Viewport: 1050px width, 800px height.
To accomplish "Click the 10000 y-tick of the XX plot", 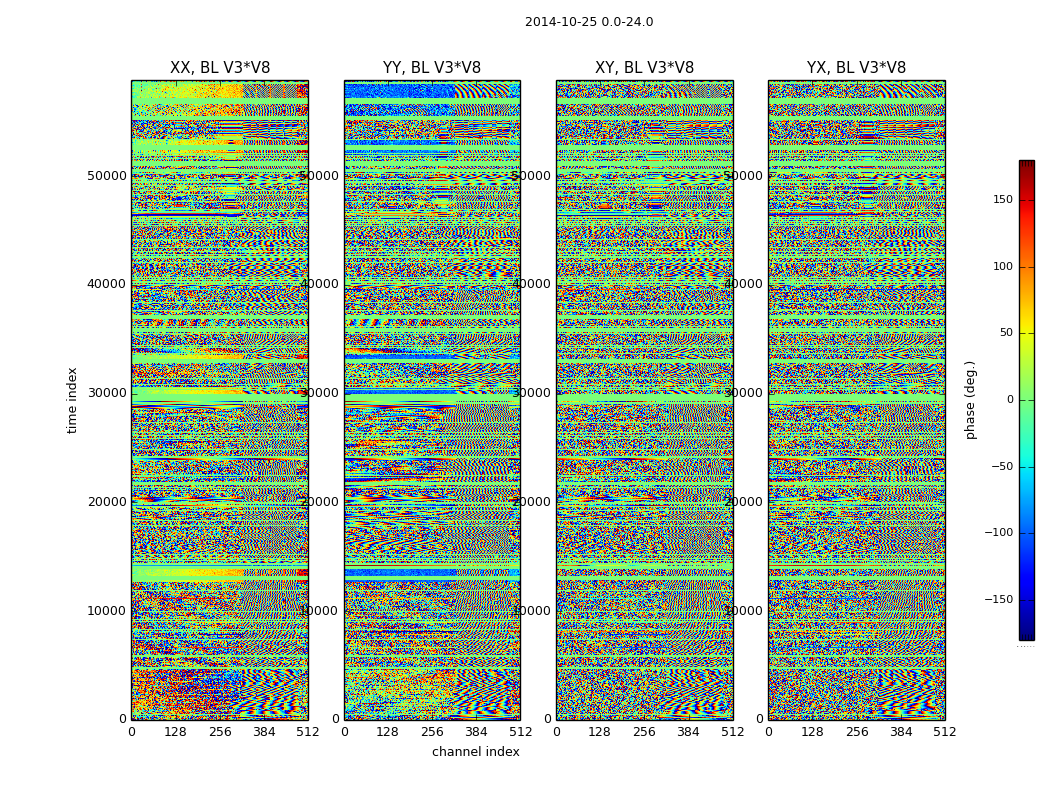I will [x=107, y=610].
